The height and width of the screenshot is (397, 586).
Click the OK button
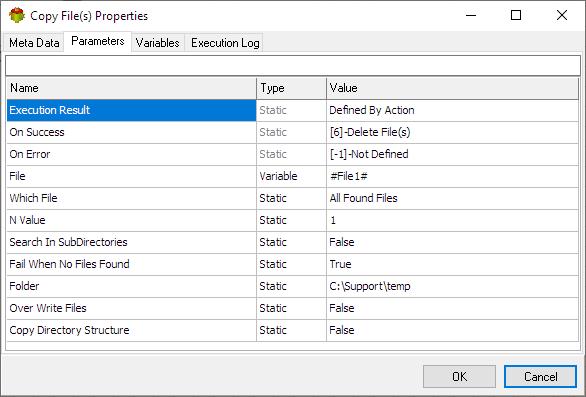pyautogui.click(x=459, y=376)
